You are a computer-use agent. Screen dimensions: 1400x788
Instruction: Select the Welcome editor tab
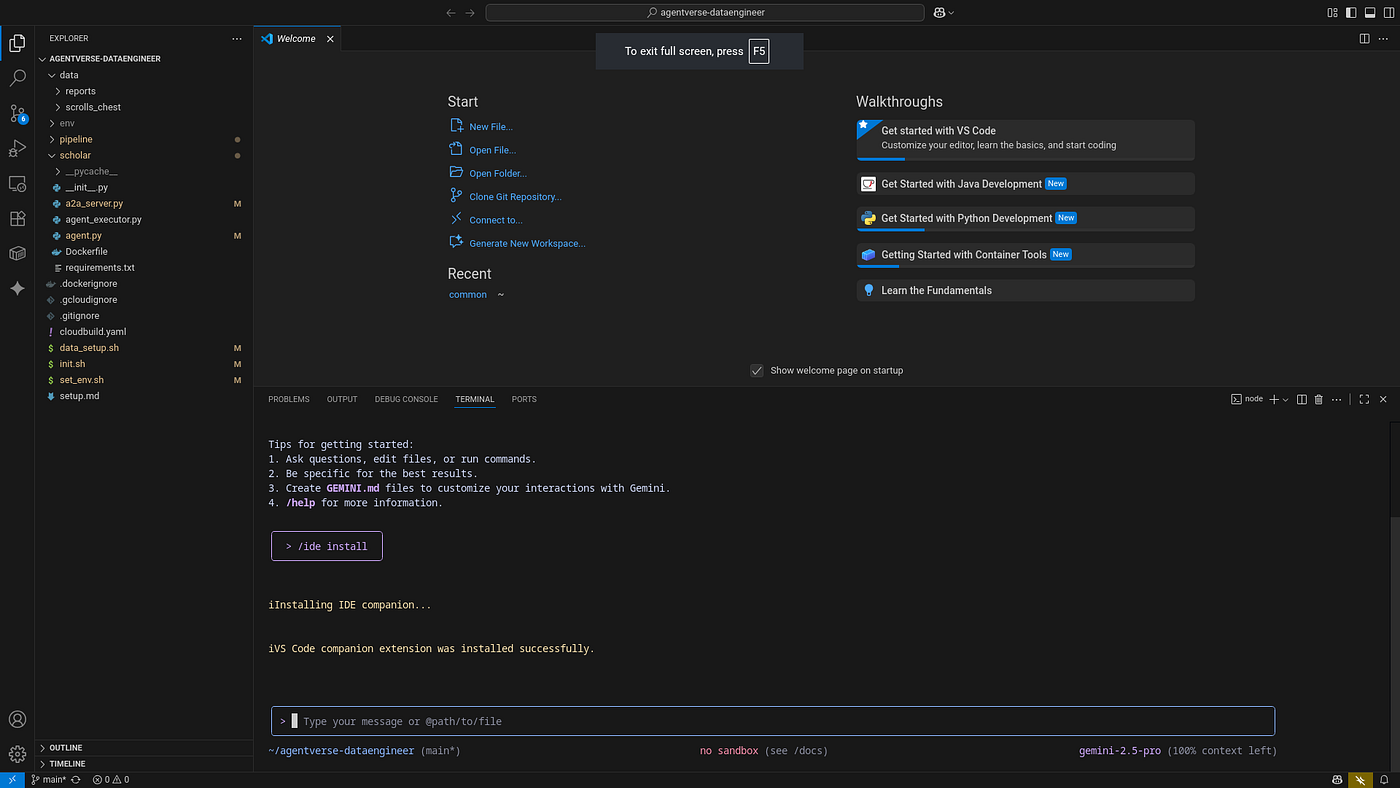(297, 39)
